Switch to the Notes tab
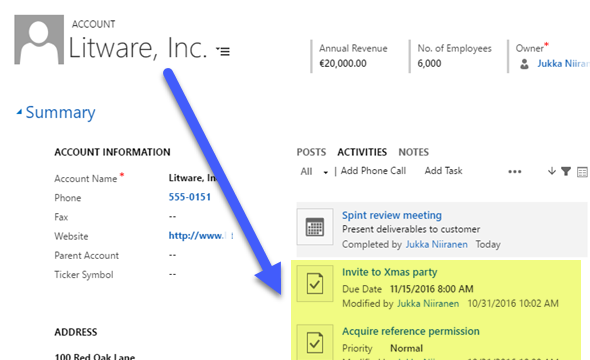 [414, 152]
